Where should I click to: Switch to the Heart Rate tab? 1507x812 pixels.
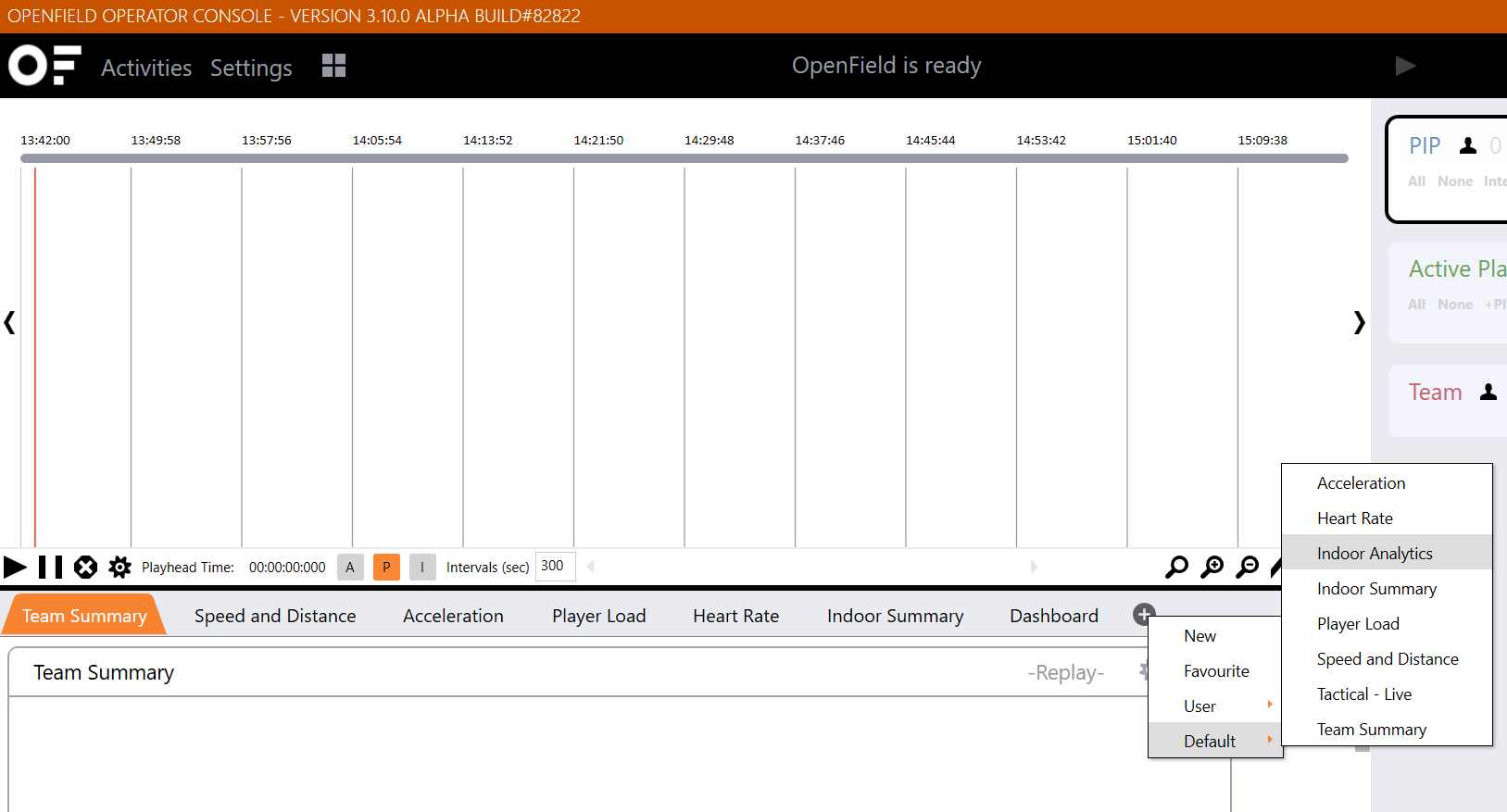tap(735, 616)
